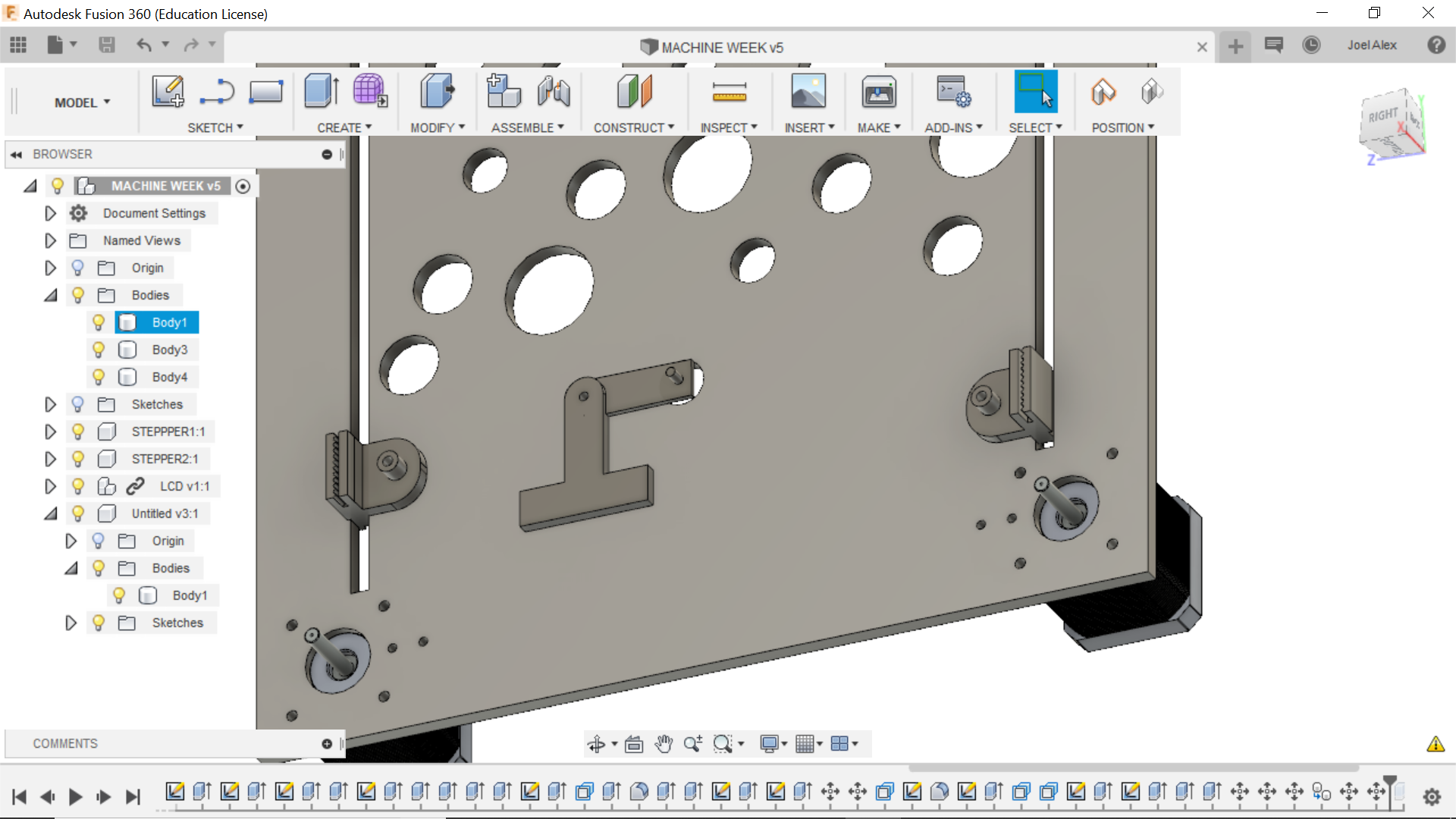Collapse the Bodies folder tree

[50, 295]
